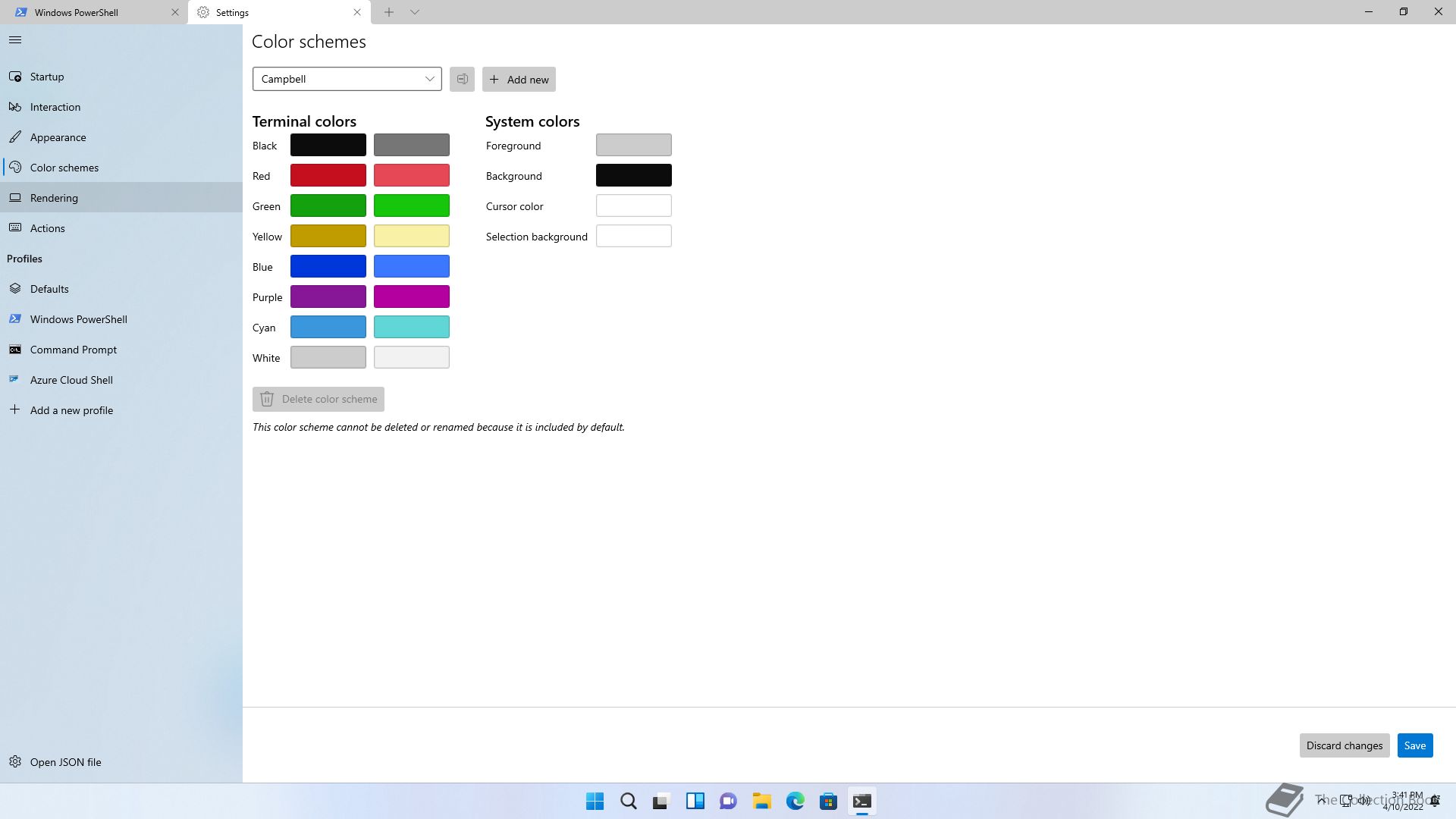The width and height of the screenshot is (1456, 819).
Task: Open a new tab with plus button
Action: pyautogui.click(x=389, y=12)
